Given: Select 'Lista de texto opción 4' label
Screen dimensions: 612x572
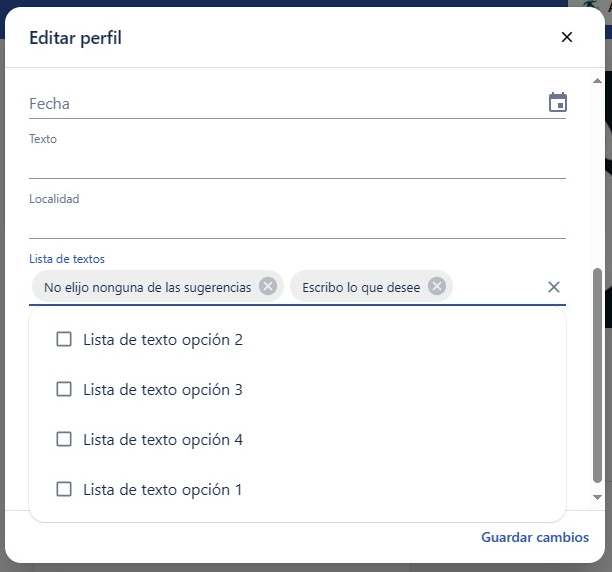Looking at the screenshot, I should [163, 440].
